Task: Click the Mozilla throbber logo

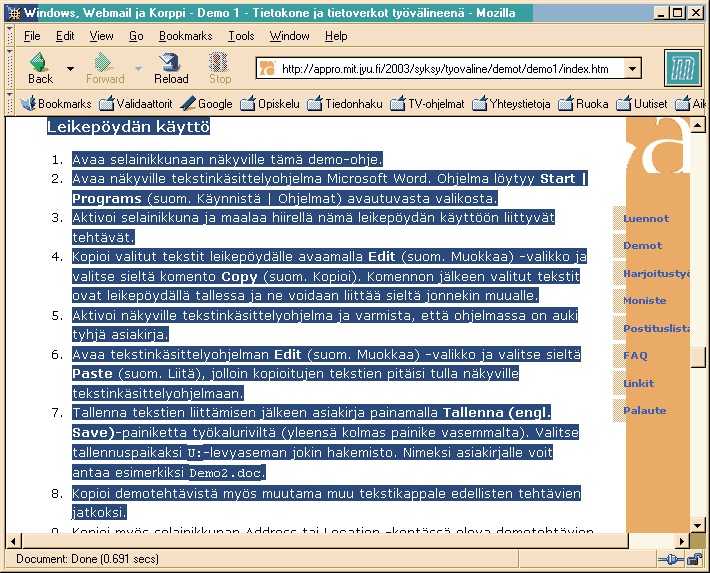Action: click(682, 68)
